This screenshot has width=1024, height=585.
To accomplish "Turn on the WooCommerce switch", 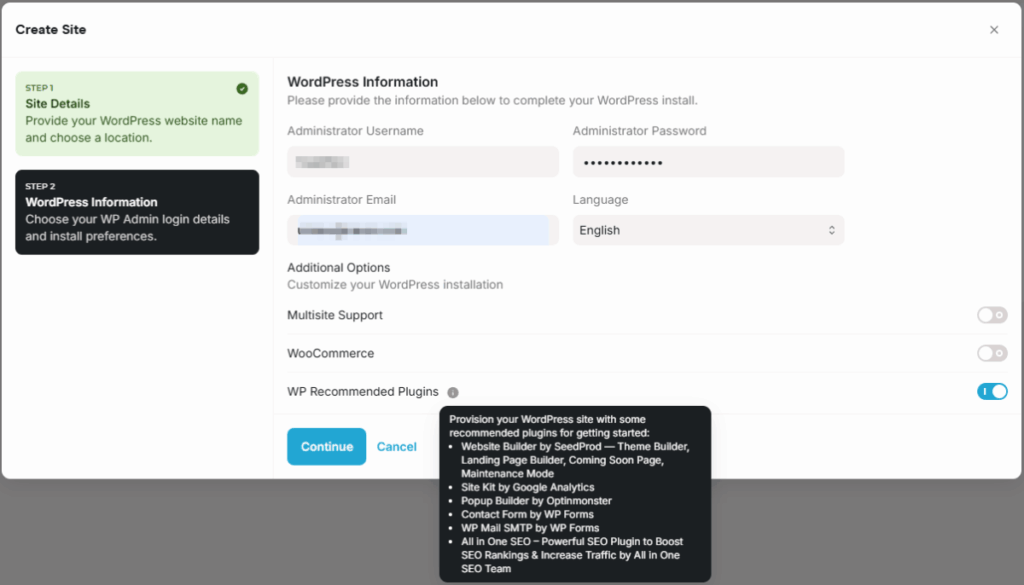I will pos(992,353).
